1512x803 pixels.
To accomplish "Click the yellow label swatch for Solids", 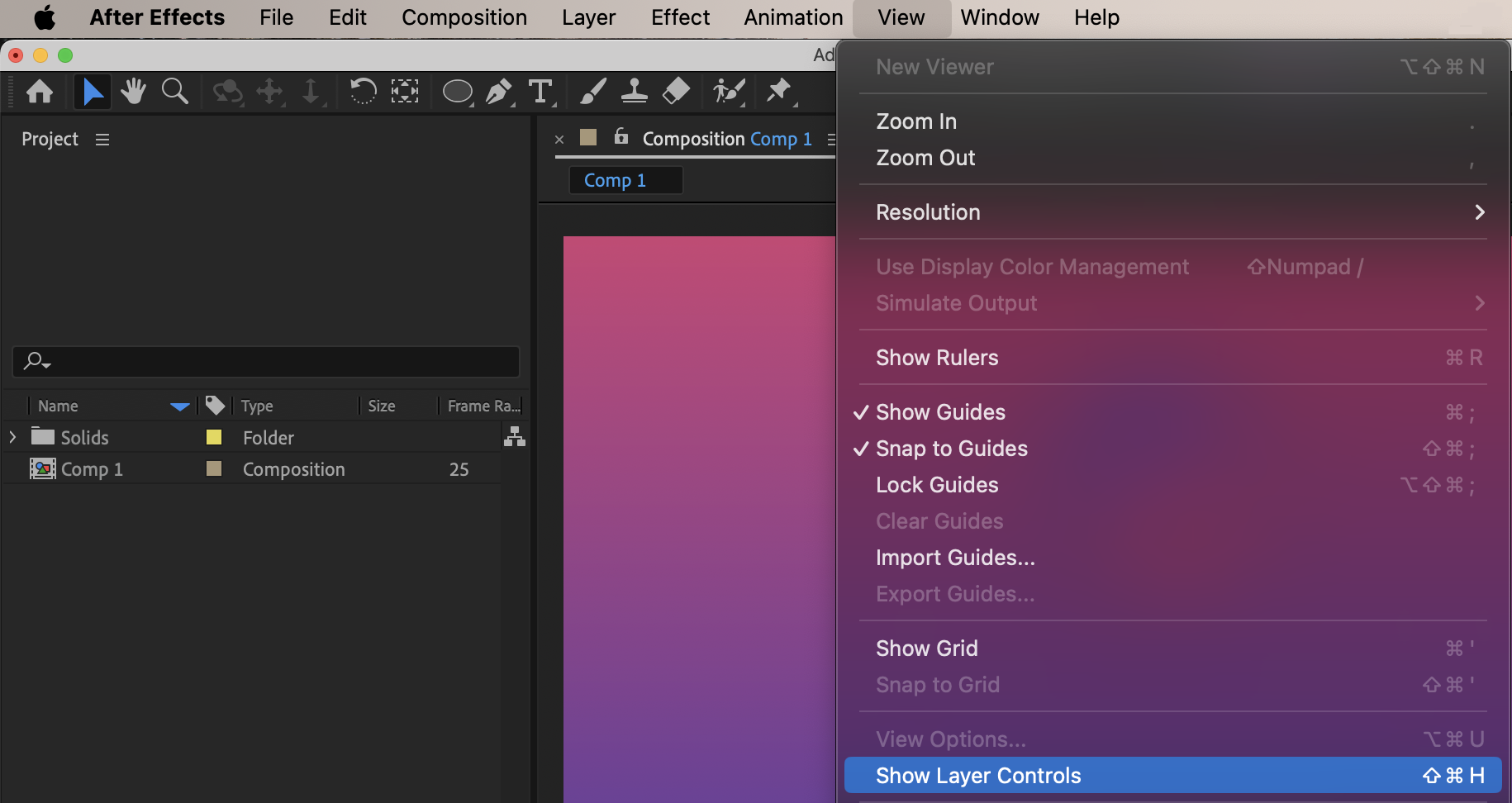I will click(x=214, y=437).
